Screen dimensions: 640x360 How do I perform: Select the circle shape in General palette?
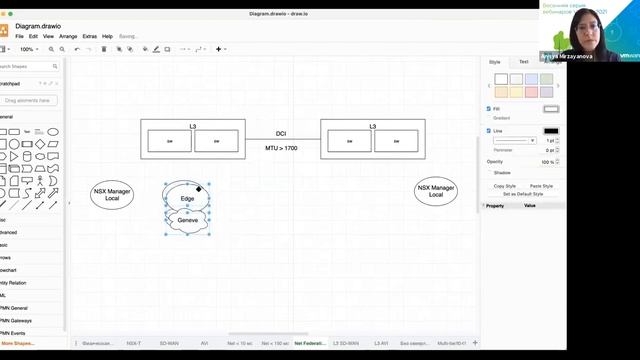point(14,144)
